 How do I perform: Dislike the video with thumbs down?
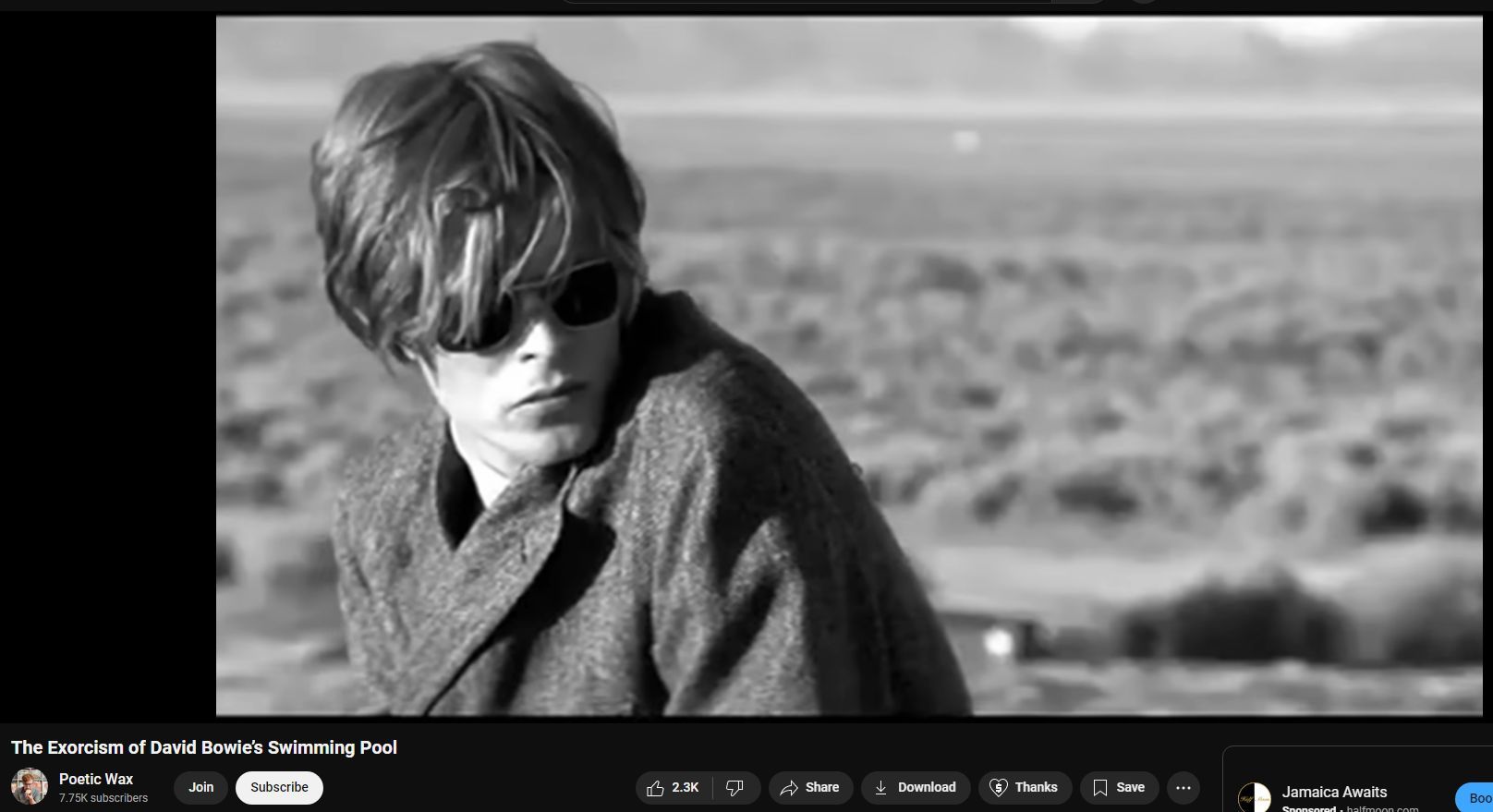[735, 787]
